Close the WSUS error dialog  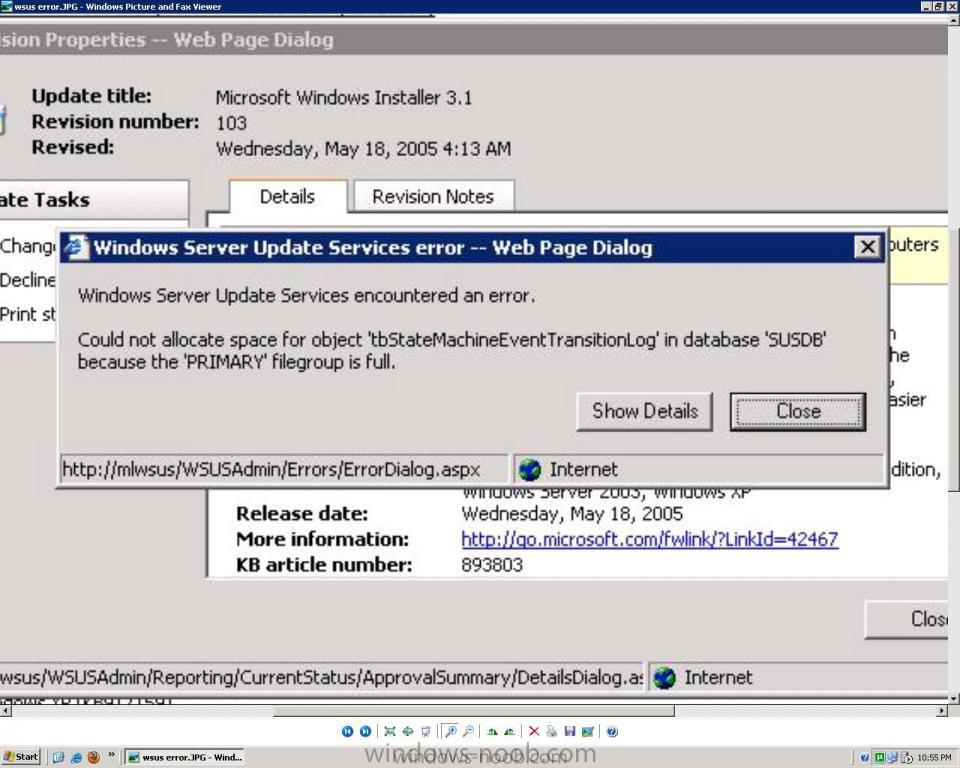[x=798, y=412]
